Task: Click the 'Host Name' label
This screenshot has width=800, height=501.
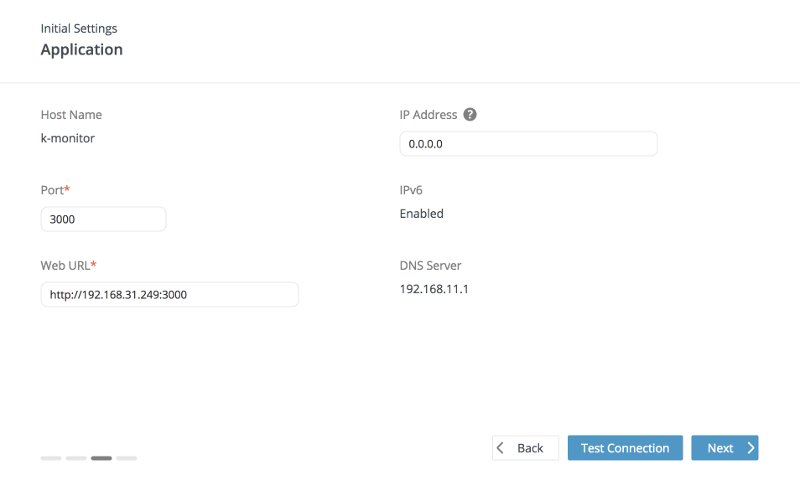Action: (x=71, y=115)
